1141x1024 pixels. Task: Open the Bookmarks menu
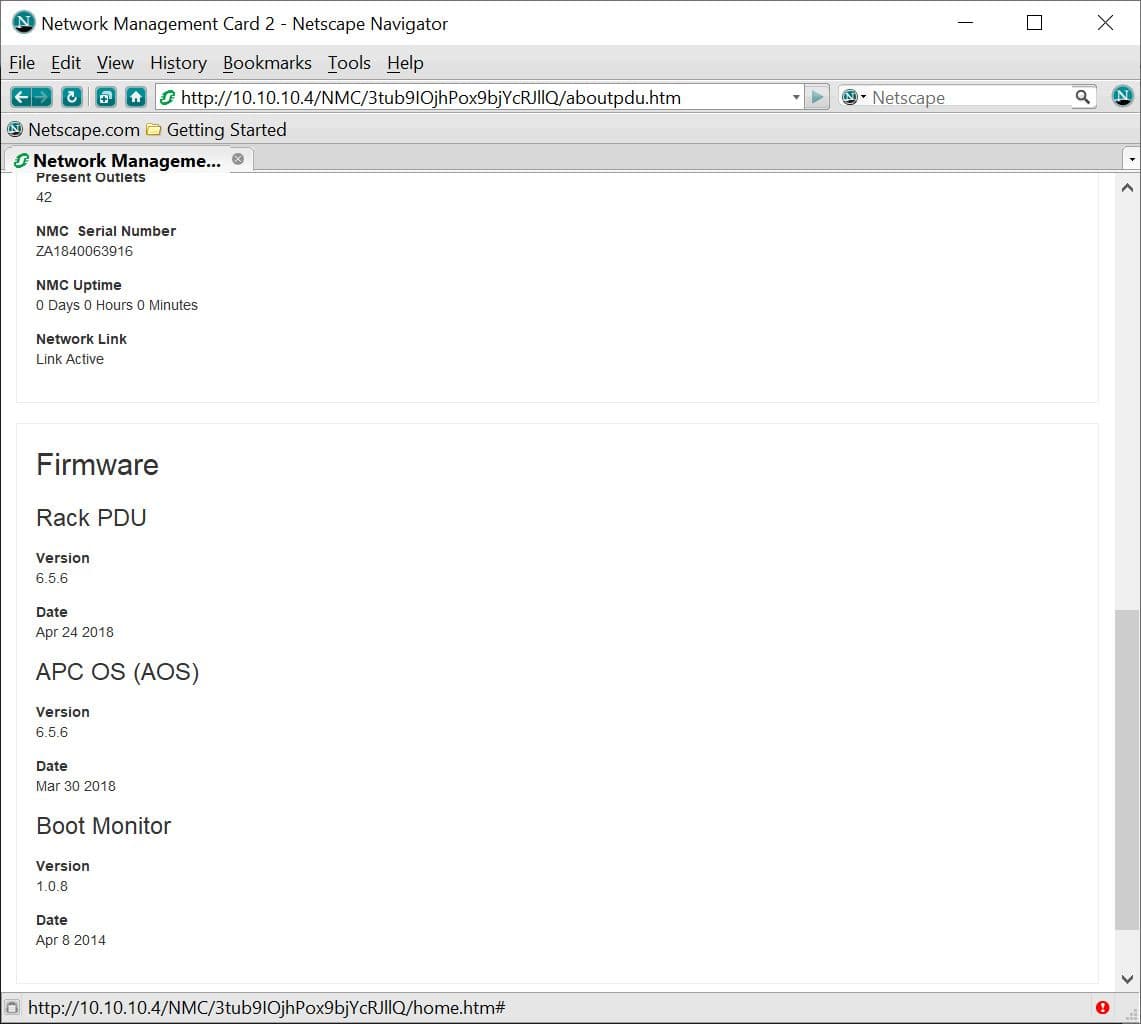click(x=267, y=63)
